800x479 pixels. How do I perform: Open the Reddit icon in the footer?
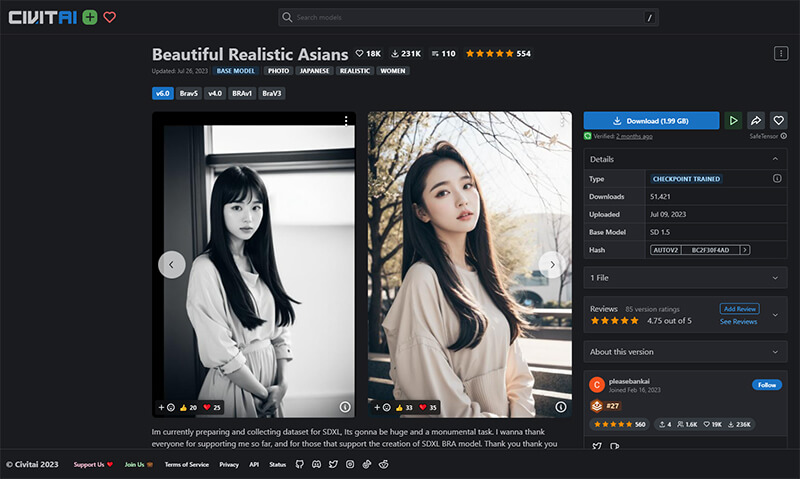tap(383, 464)
